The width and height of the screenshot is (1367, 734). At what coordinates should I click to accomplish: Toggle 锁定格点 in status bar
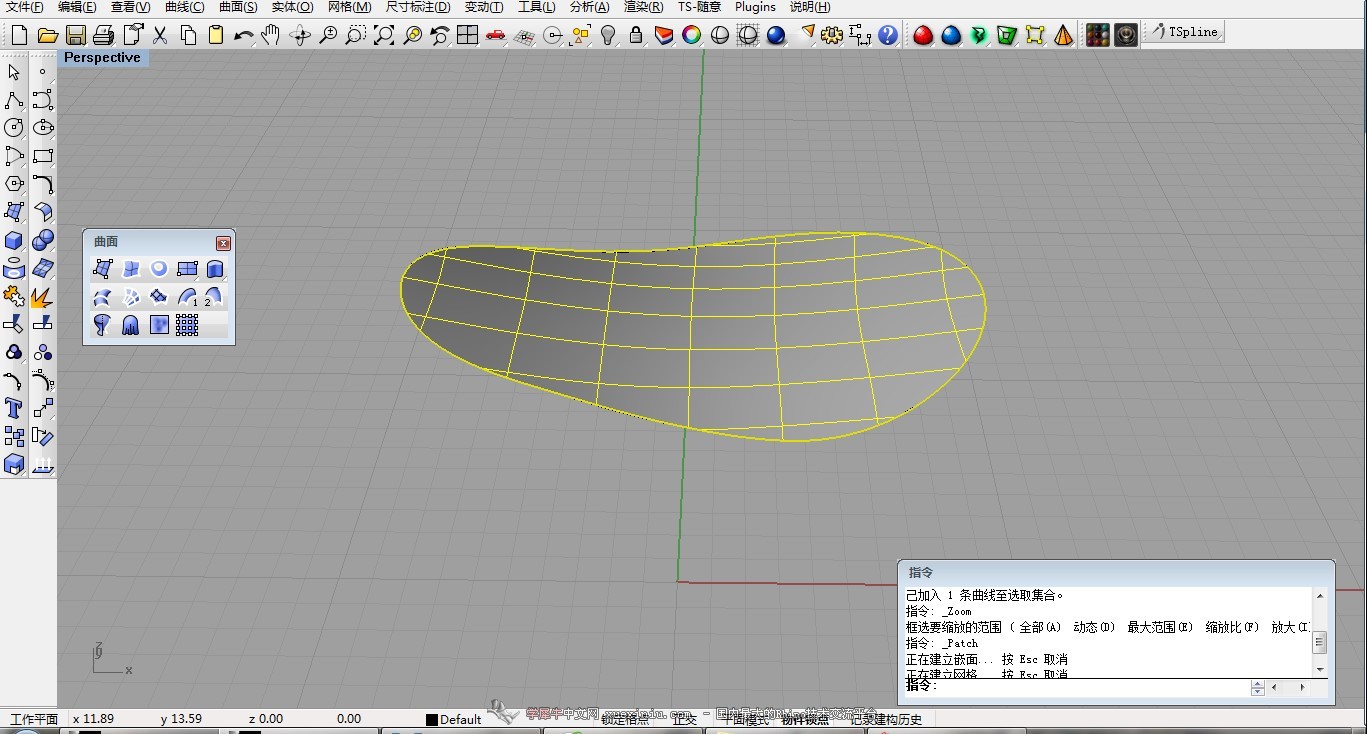tap(625, 719)
